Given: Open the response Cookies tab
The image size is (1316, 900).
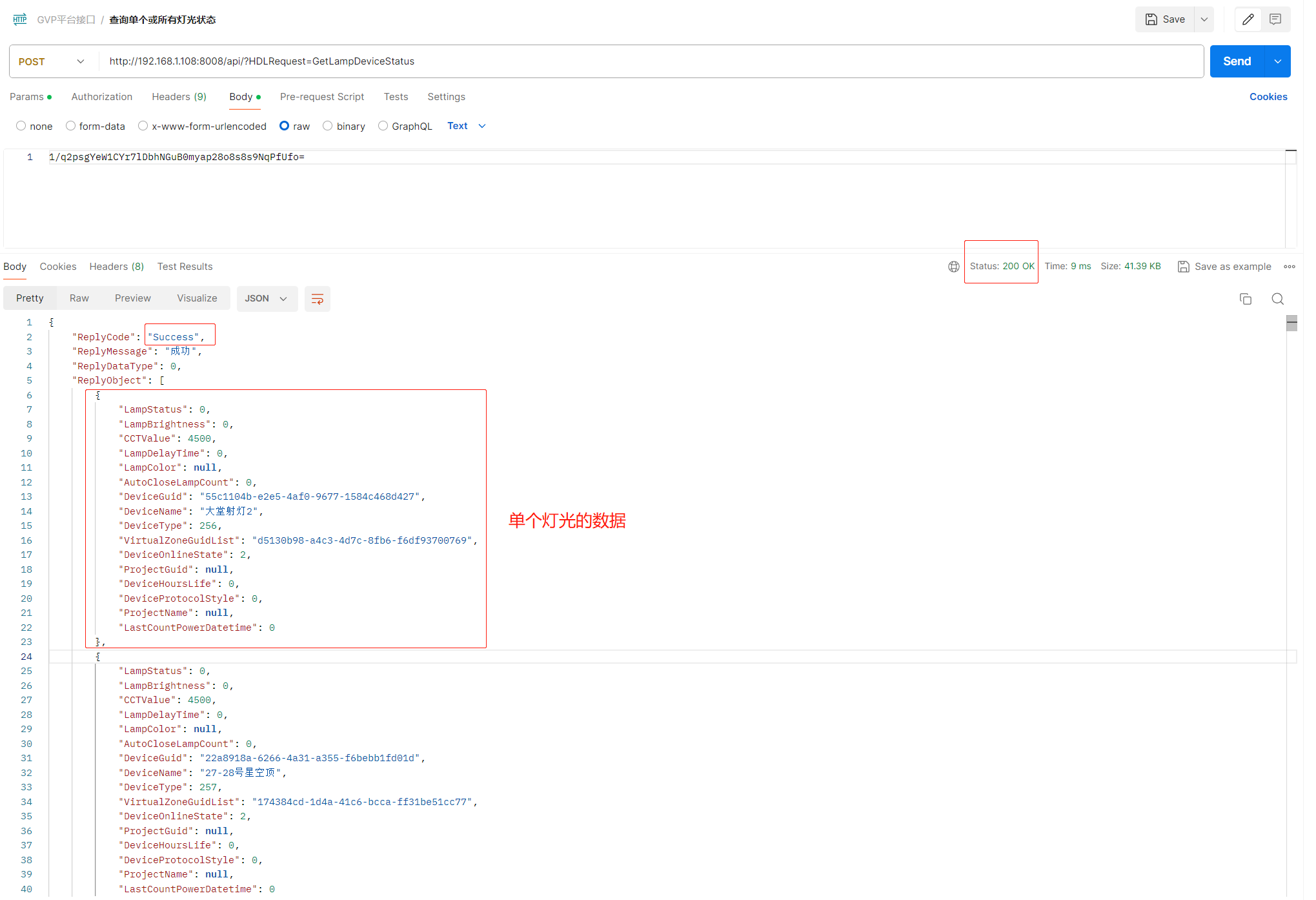Looking at the screenshot, I should [58, 267].
